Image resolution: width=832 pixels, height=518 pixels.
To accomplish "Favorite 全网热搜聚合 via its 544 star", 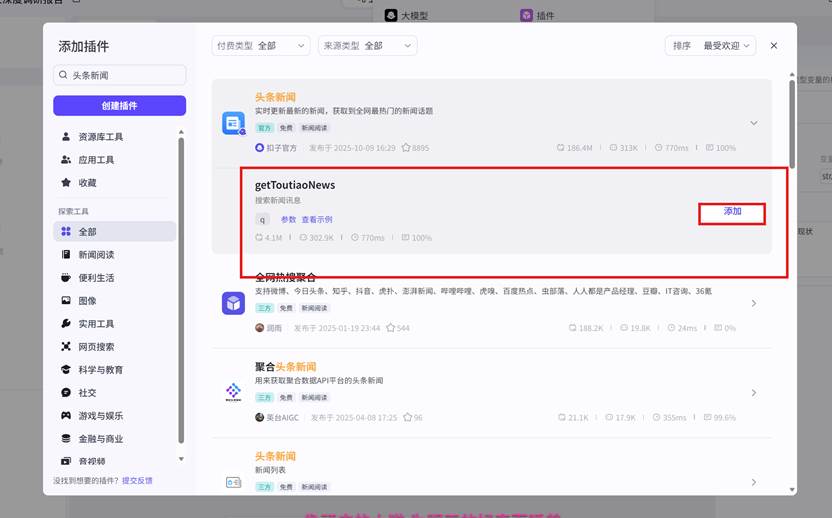I will pyautogui.click(x=391, y=327).
